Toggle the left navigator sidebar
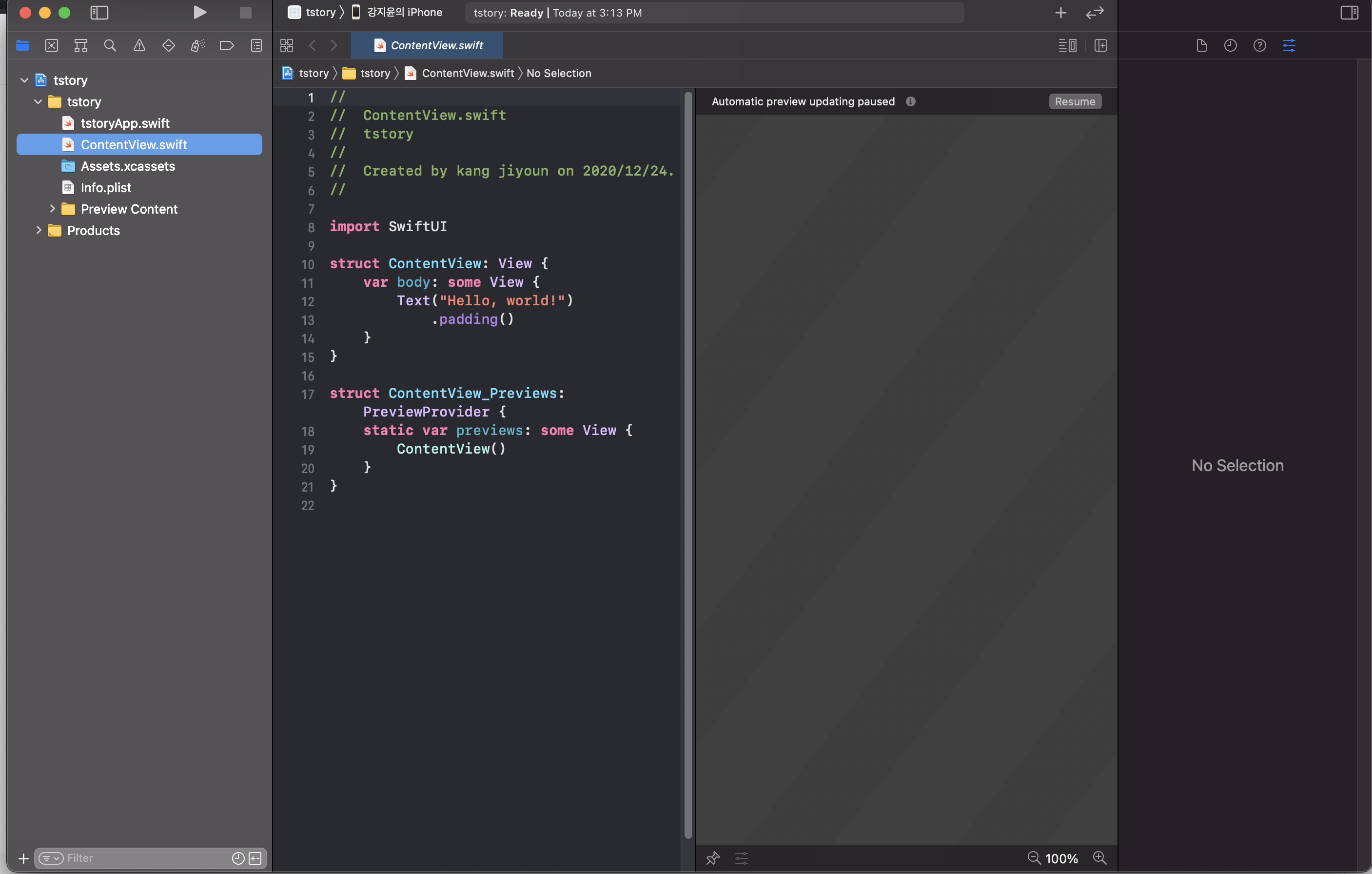The width and height of the screenshot is (1372, 874). point(99,13)
